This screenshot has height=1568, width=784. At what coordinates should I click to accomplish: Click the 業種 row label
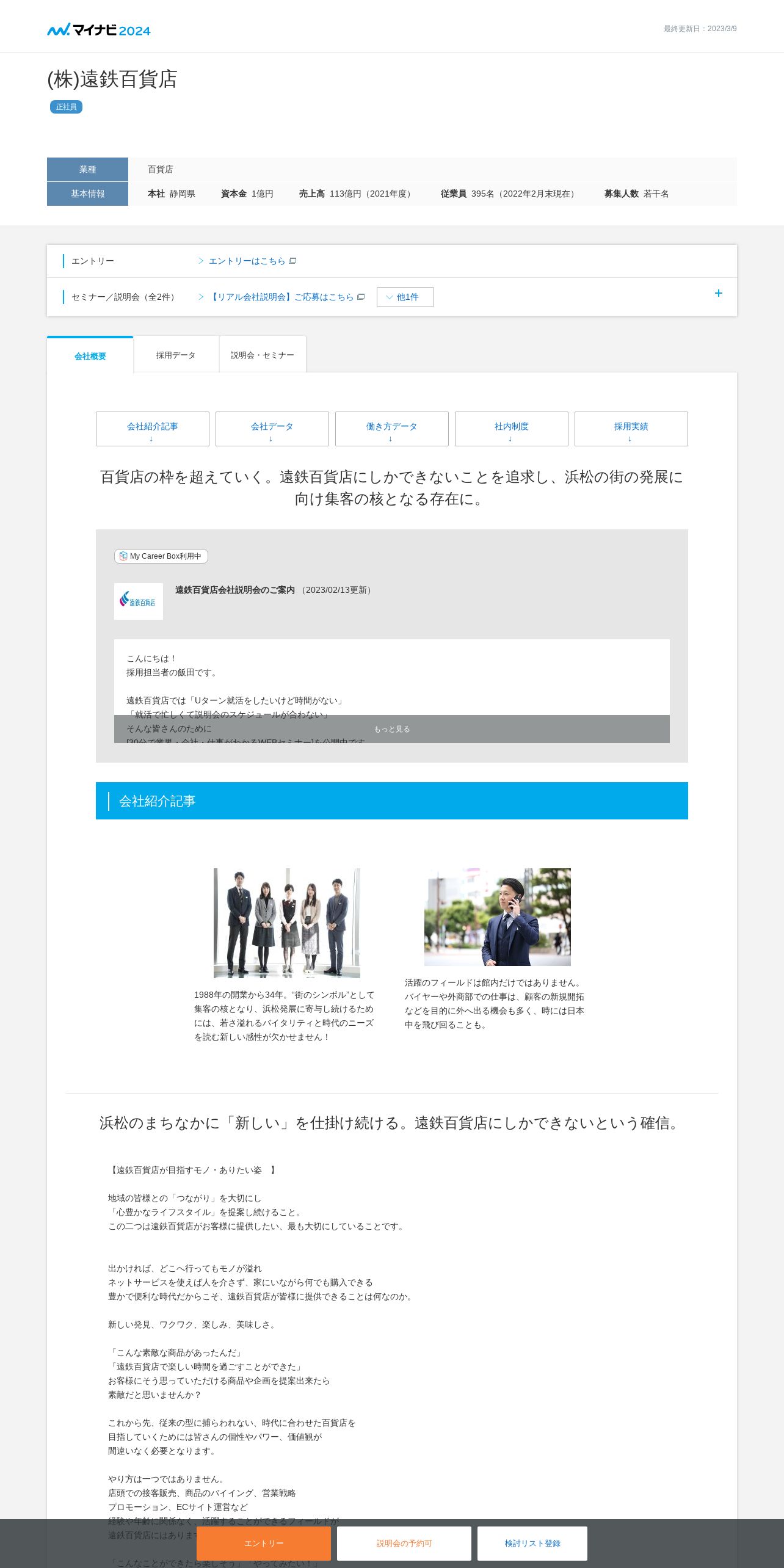[x=87, y=170]
